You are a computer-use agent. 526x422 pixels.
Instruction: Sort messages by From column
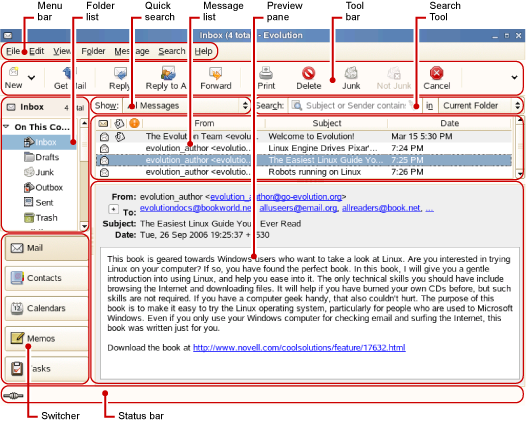[204, 123]
